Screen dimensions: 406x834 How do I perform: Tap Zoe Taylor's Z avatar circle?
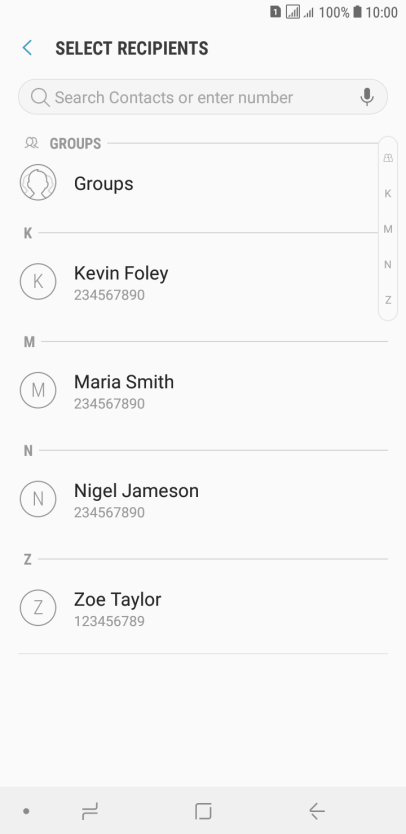coord(38,607)
